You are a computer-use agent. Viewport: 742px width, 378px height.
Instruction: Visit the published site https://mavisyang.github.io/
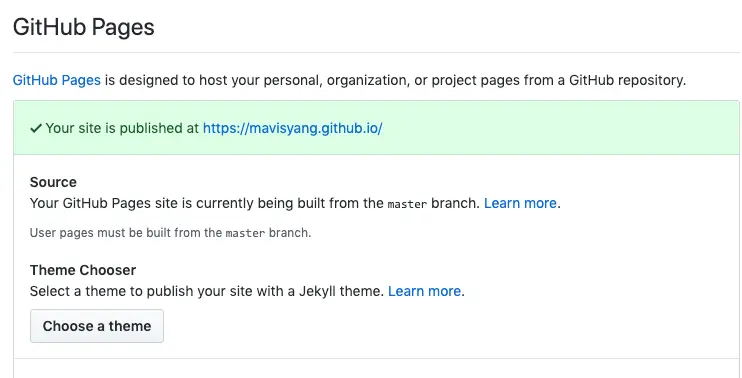292,128
